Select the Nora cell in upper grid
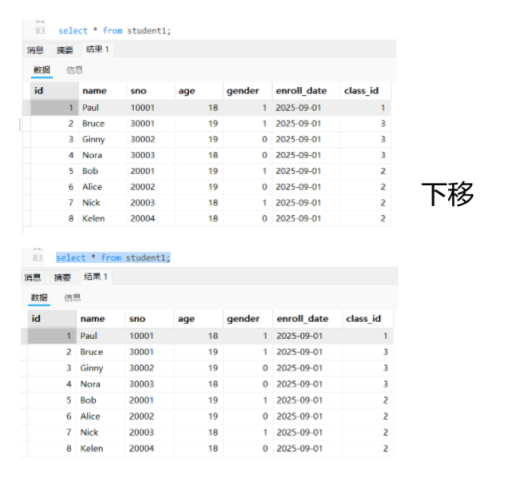Image resolution: width=522 pixels, height=479 pixels. tap(103, 155)
